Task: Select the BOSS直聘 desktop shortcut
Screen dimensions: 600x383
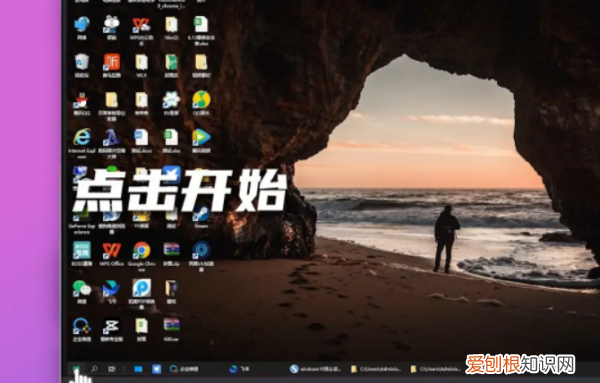Action: tap(82, 253)
